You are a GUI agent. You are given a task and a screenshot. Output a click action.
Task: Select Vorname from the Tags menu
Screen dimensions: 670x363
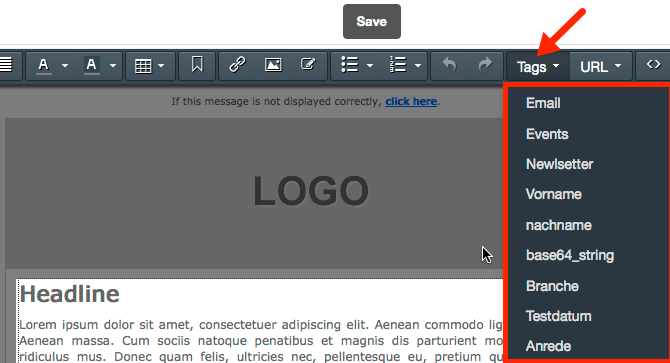coord(553,194)
